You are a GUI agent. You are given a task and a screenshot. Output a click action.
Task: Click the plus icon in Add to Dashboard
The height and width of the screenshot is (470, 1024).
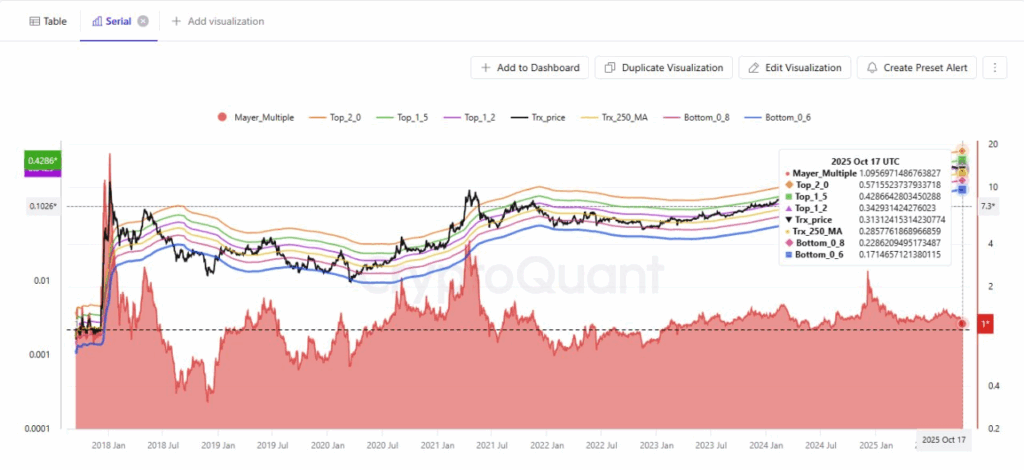click(485, 68)
